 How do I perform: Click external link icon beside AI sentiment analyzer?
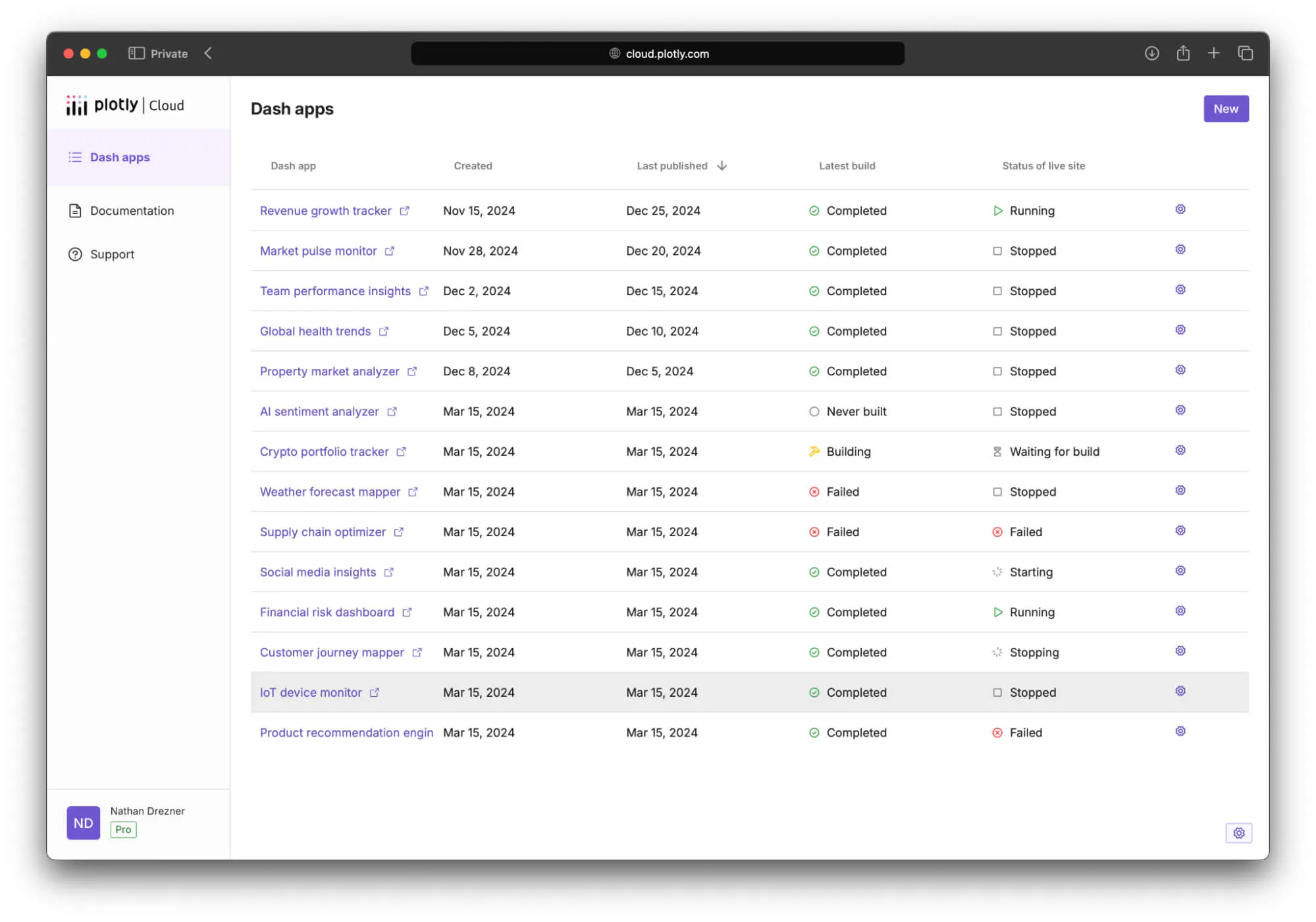pos(392,412)
